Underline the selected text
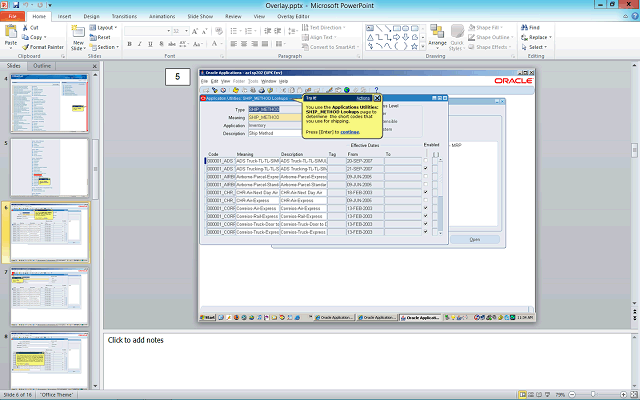 150,44
